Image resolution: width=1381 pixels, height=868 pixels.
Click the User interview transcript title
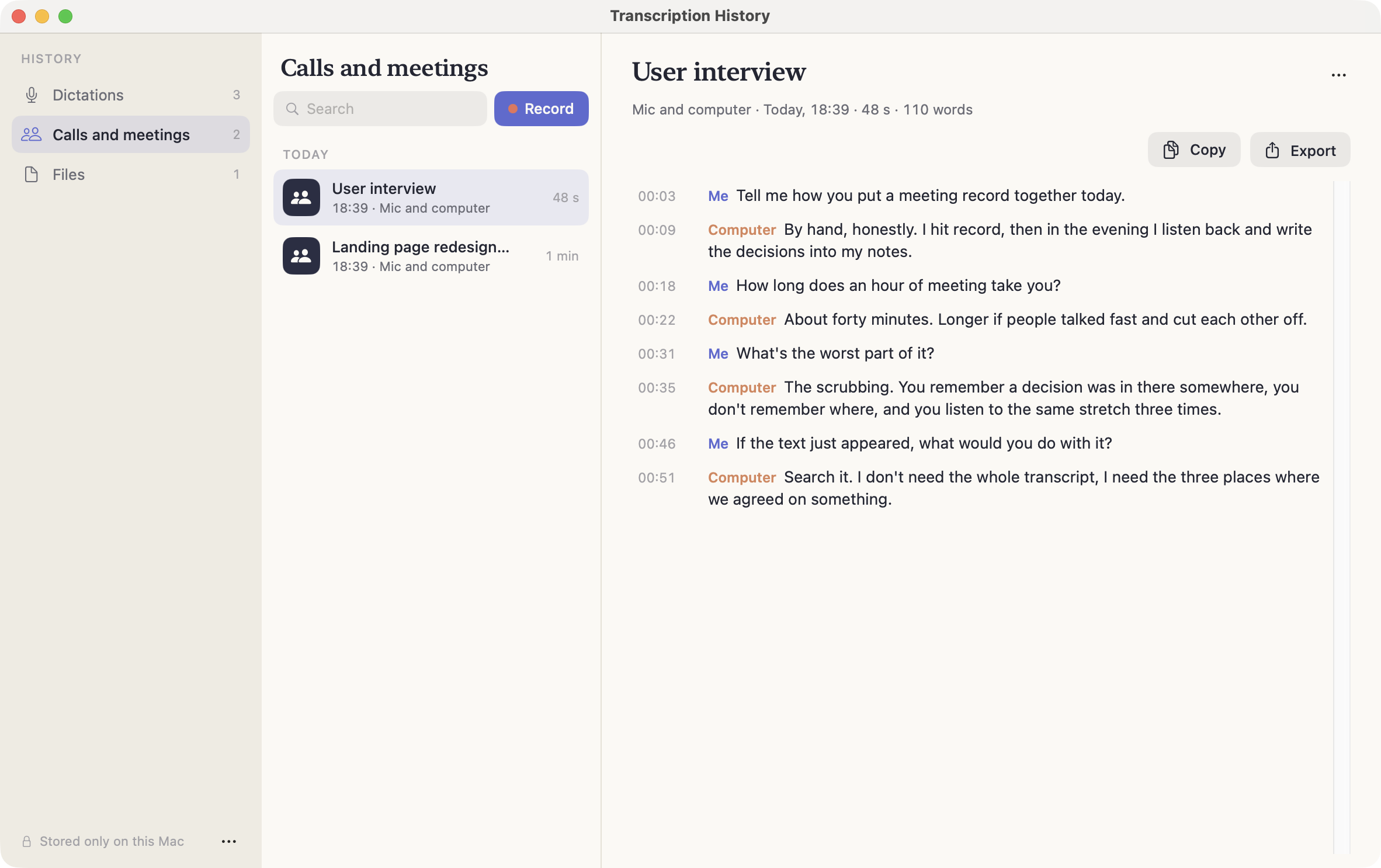point(719,72)
